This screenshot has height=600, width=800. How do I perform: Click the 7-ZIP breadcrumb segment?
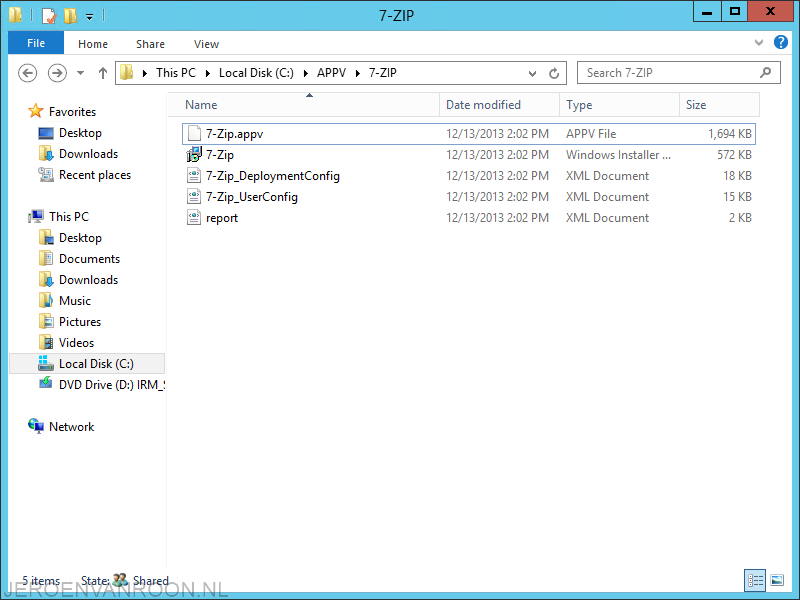[382, 73]
